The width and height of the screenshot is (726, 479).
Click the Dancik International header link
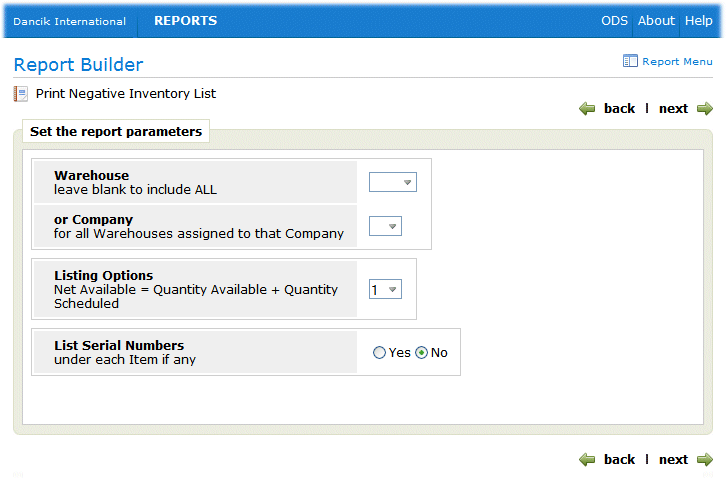tap(69, 21)
